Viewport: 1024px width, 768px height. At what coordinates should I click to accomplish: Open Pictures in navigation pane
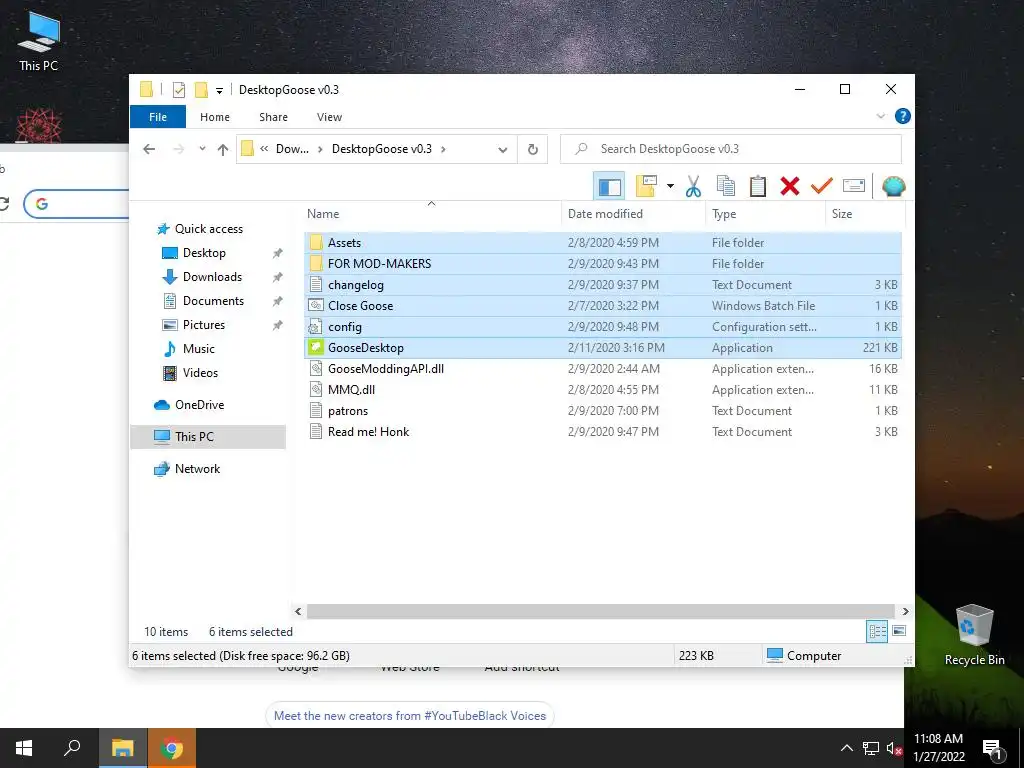[x=203, y=325]
